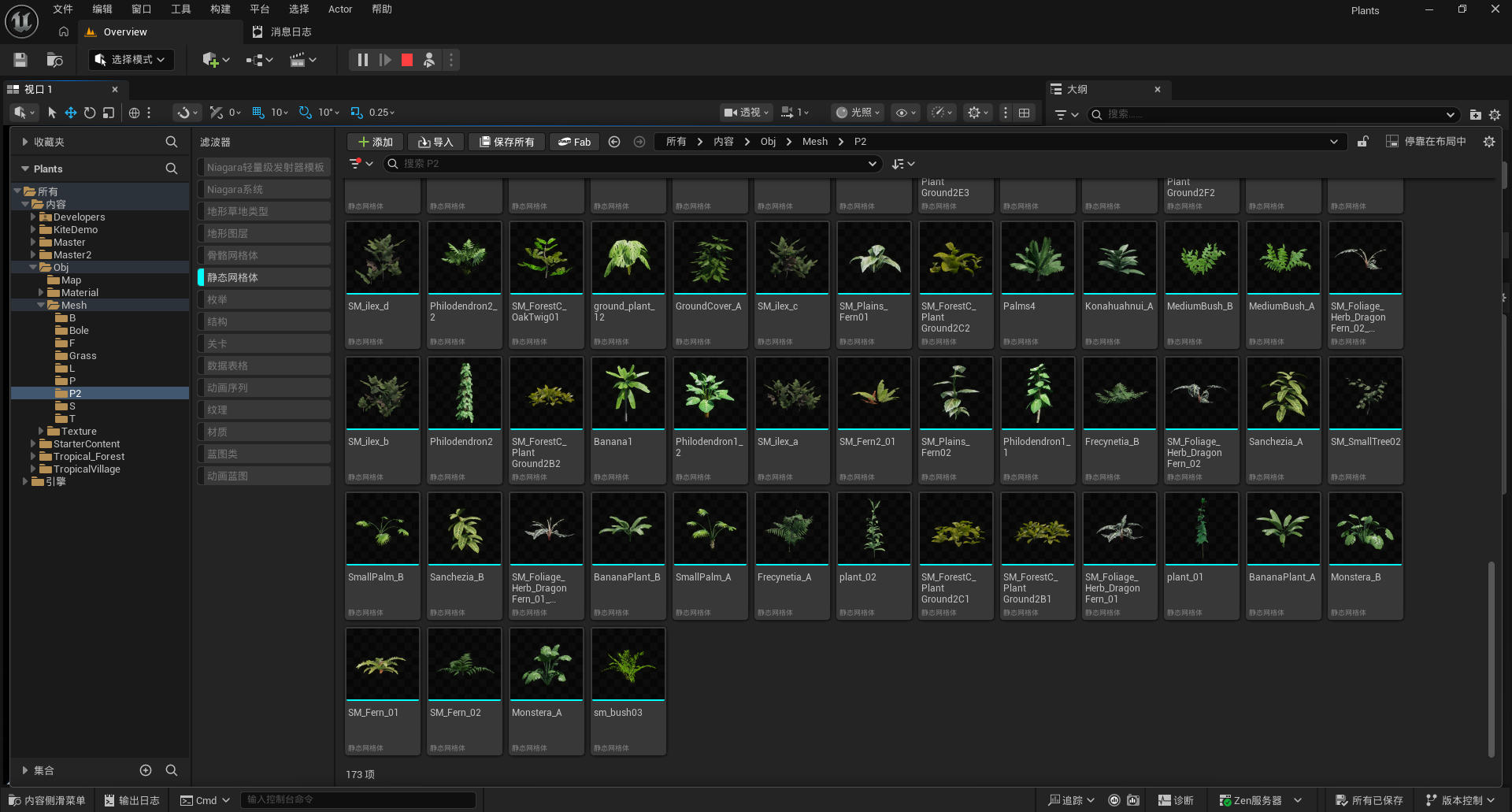
Task: Click the 导入 button
Action: click(x=435, y=142)
